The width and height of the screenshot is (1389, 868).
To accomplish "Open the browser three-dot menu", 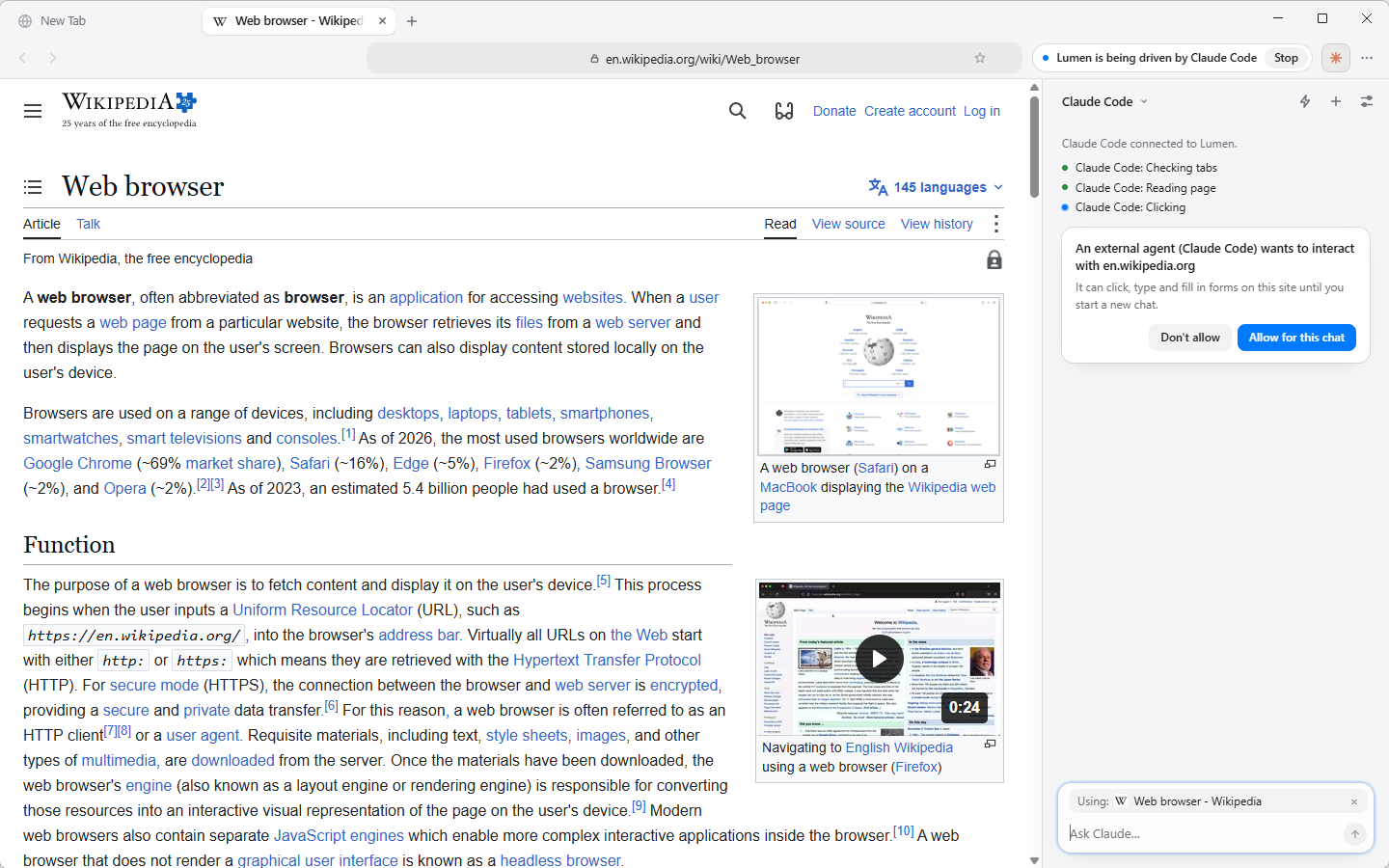I will click(x=1367, y=58).
